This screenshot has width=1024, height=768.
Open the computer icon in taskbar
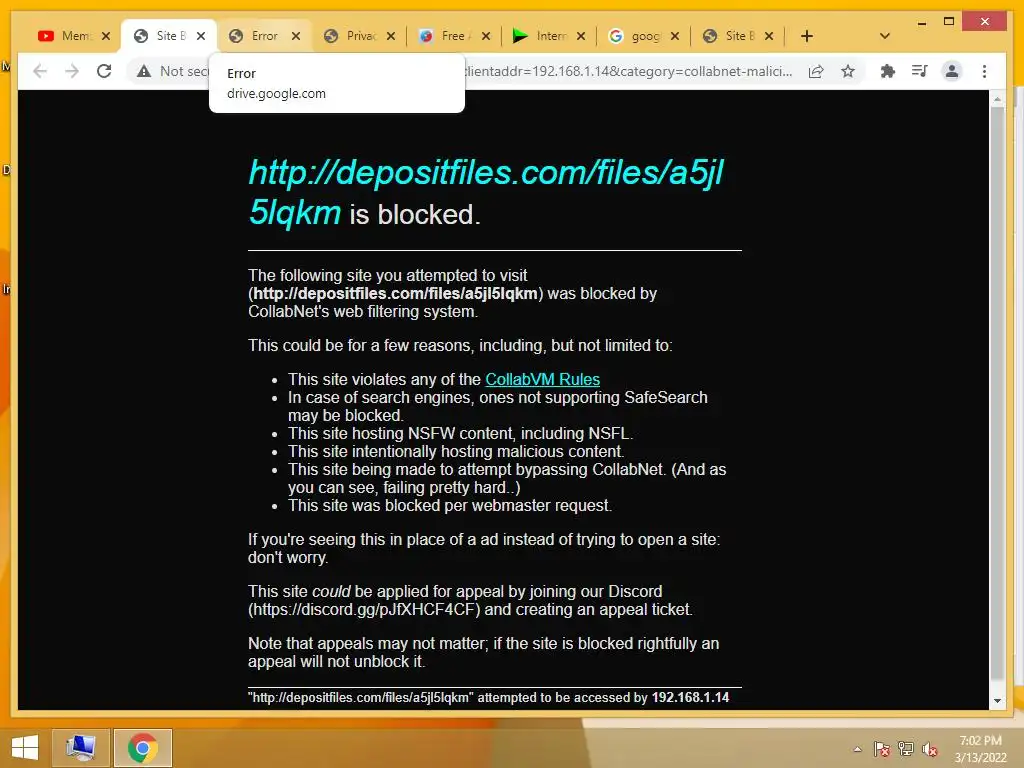tap(80, 748)
